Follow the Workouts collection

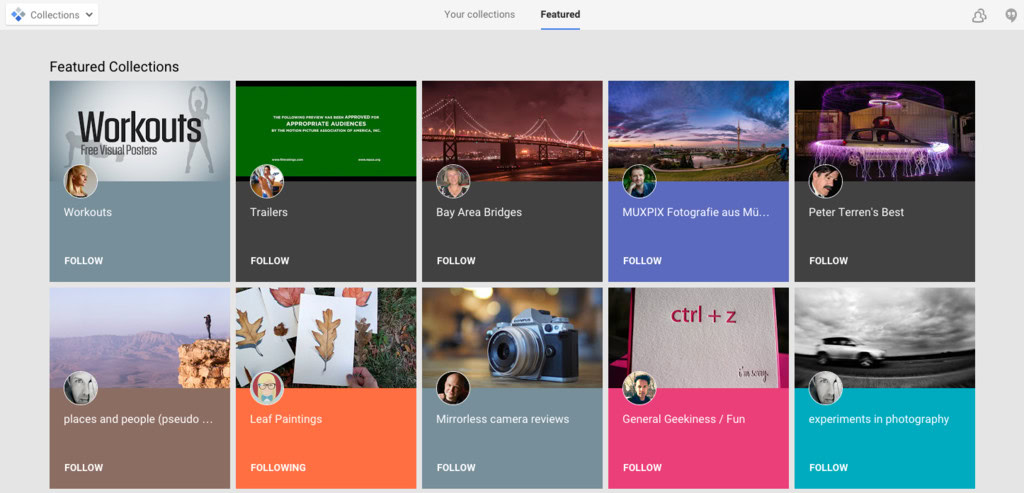84,261
